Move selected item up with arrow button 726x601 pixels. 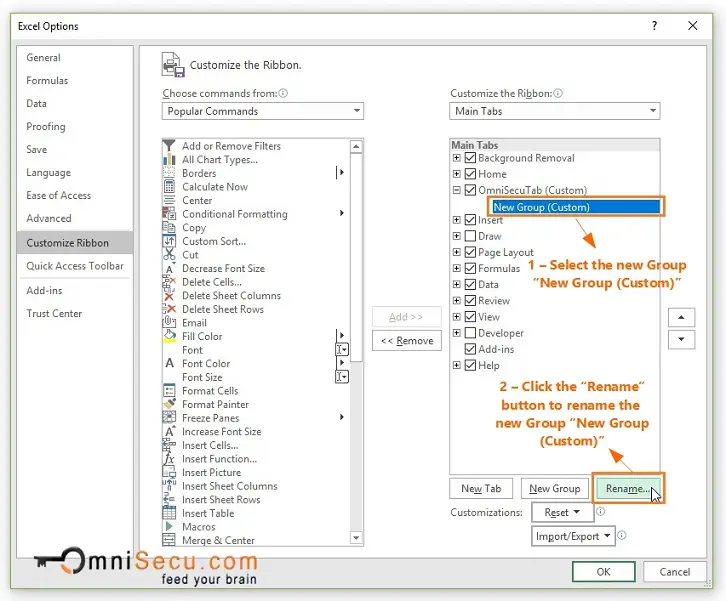tap(681, 317)
